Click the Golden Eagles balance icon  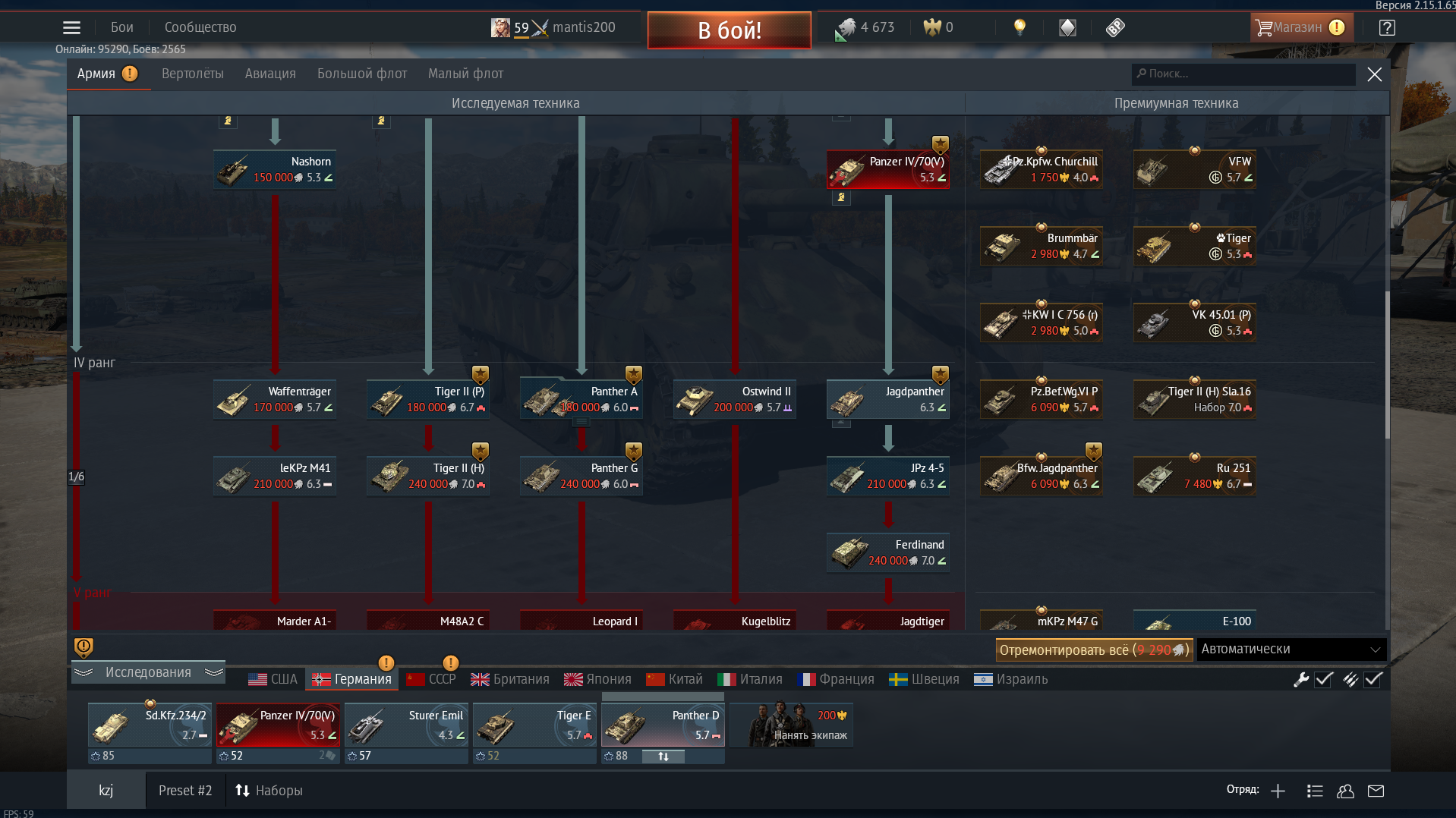click(931, 28)
